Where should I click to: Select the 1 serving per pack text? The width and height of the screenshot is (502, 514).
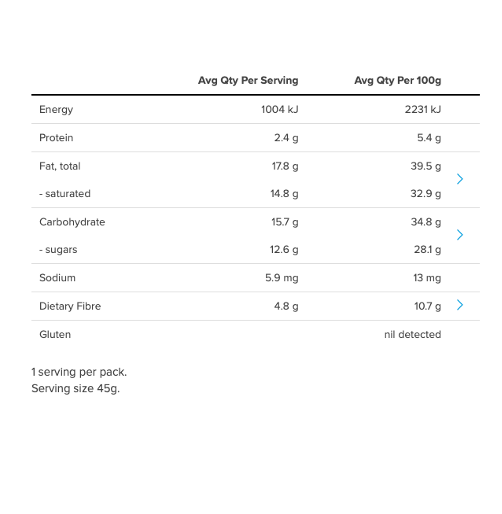(79, 372)
